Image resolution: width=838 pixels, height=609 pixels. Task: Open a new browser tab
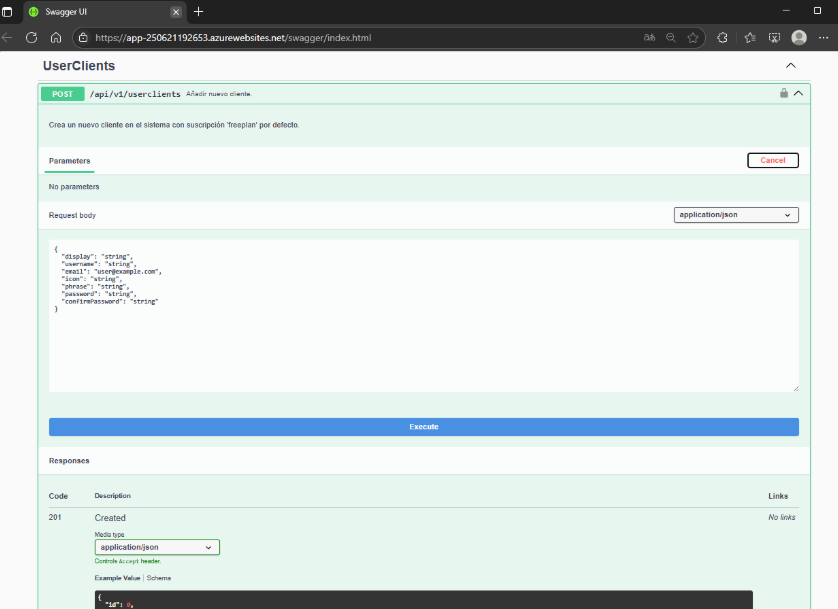(198, 11)
